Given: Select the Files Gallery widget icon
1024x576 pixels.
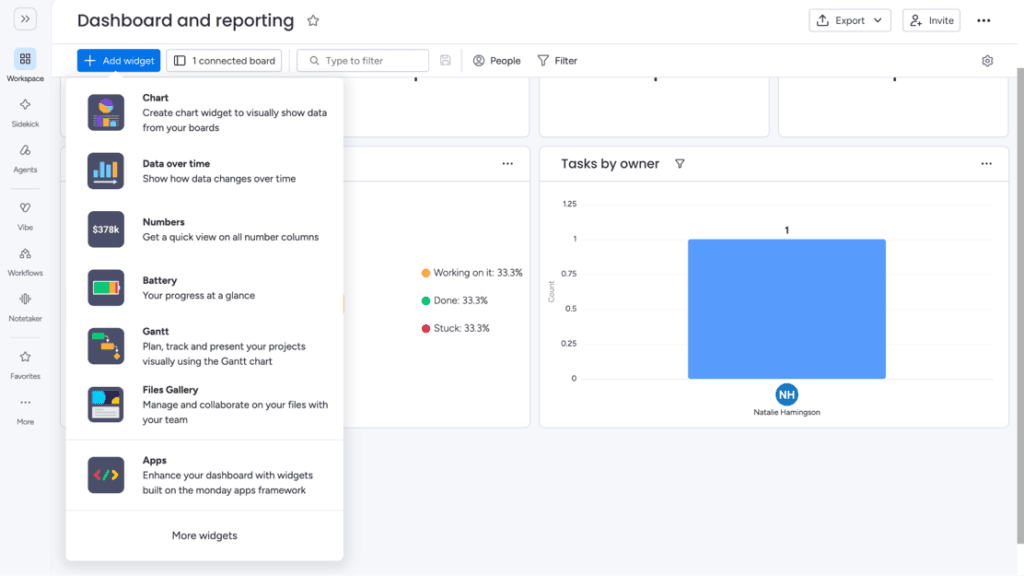Looking at the screenshot, I should click(x=106, y=404).
